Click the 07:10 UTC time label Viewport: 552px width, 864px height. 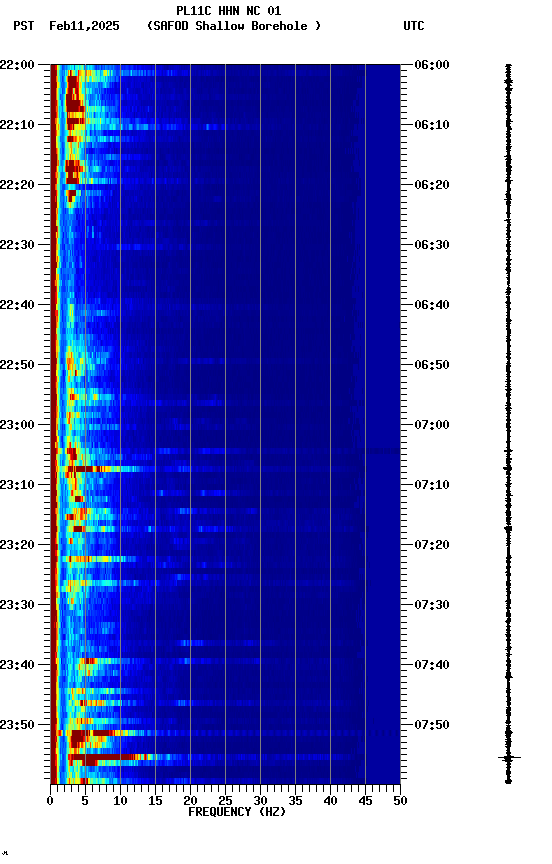point(432,485)
